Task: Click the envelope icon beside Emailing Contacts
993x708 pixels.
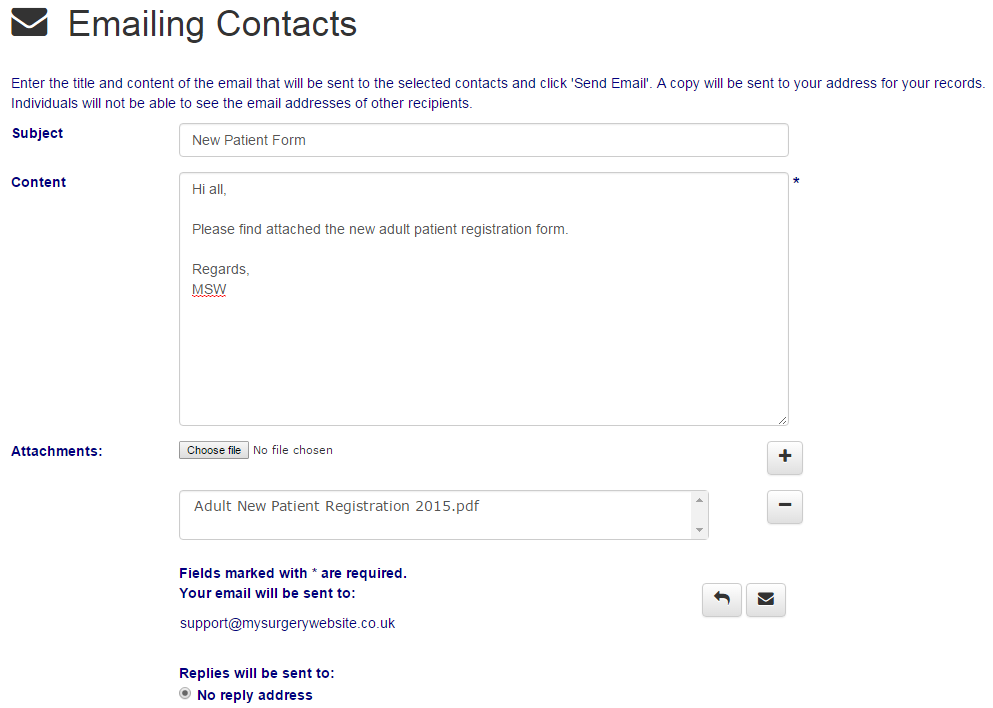Action: pos(29,23)
